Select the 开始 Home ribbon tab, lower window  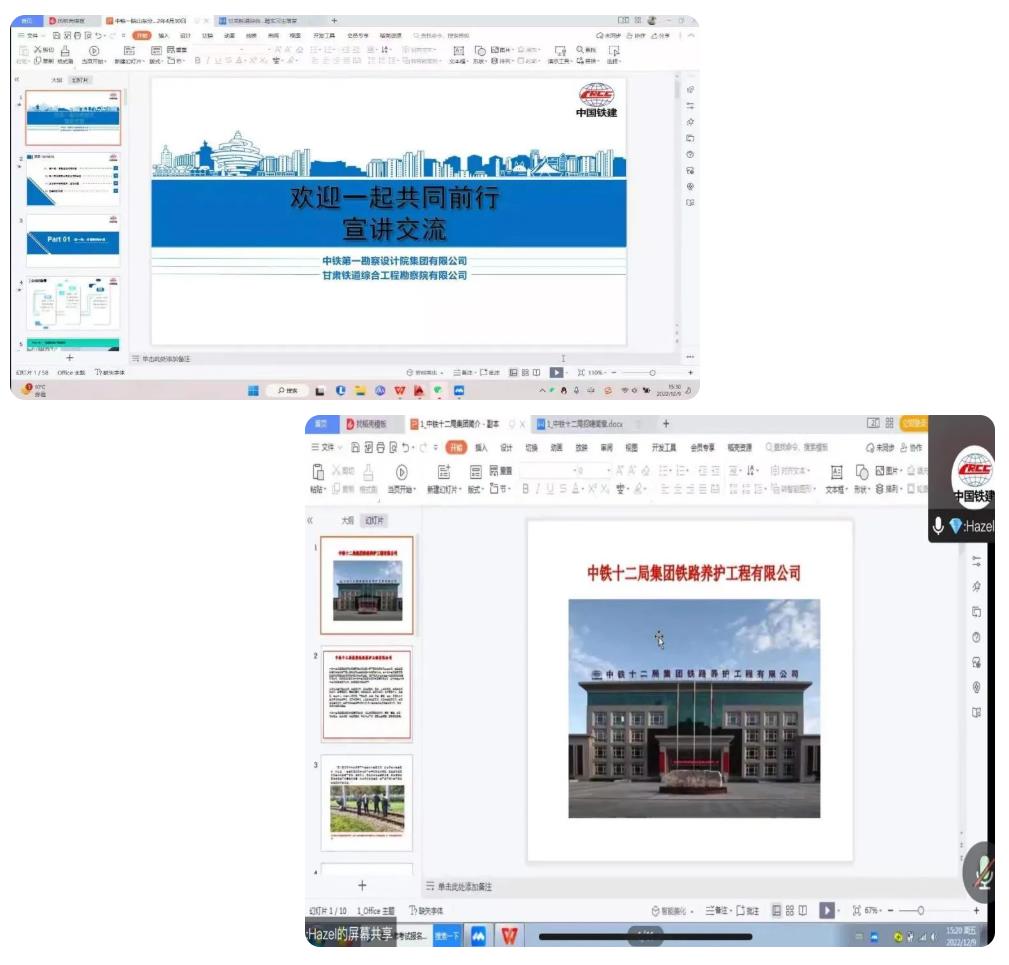[x=456, y=447]
